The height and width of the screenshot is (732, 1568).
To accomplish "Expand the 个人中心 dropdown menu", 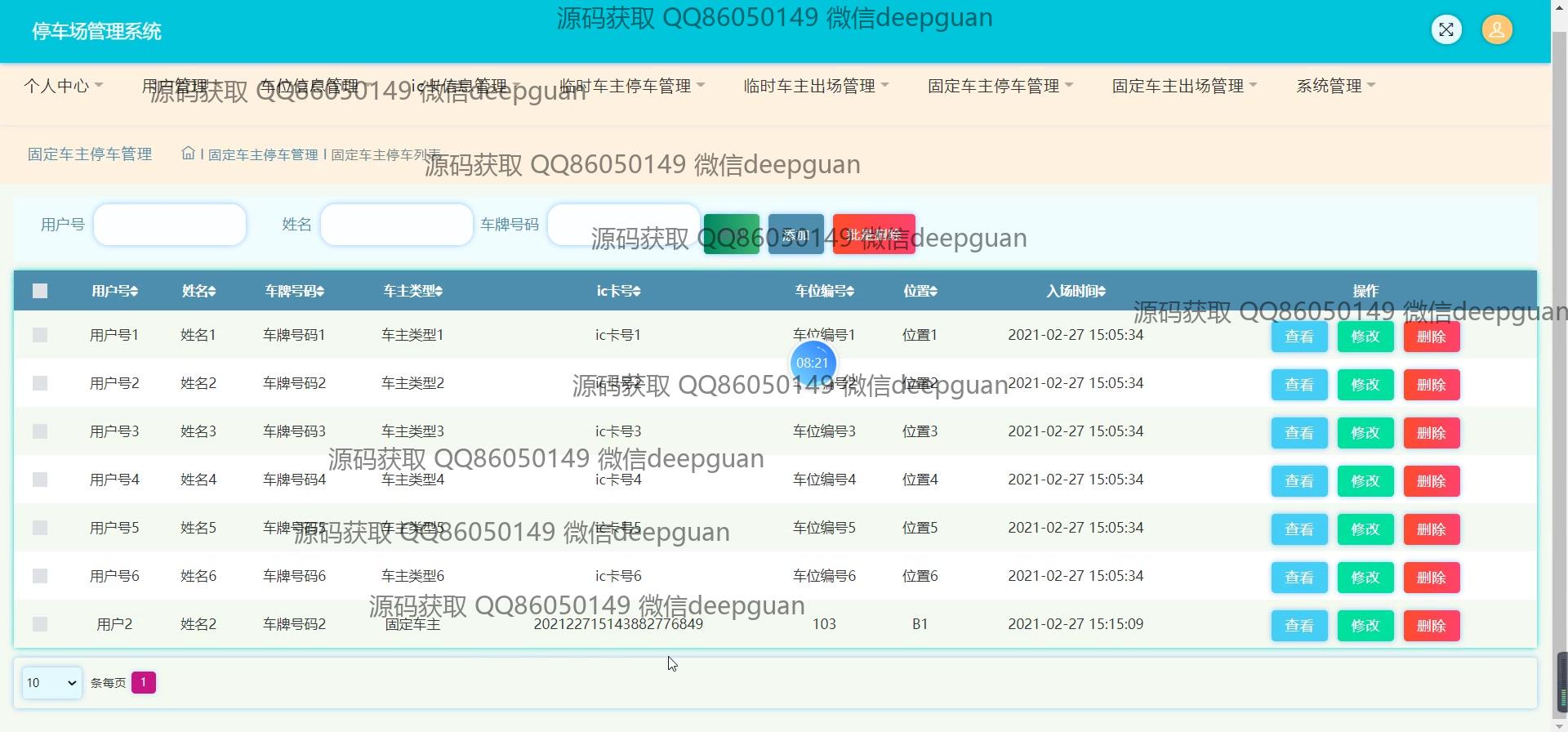I will pyautogui.click(x=64, y=86).
